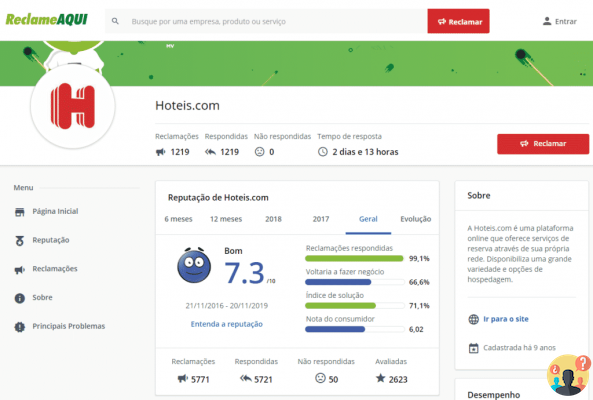Click the Avaliadas label

(391, 361)
